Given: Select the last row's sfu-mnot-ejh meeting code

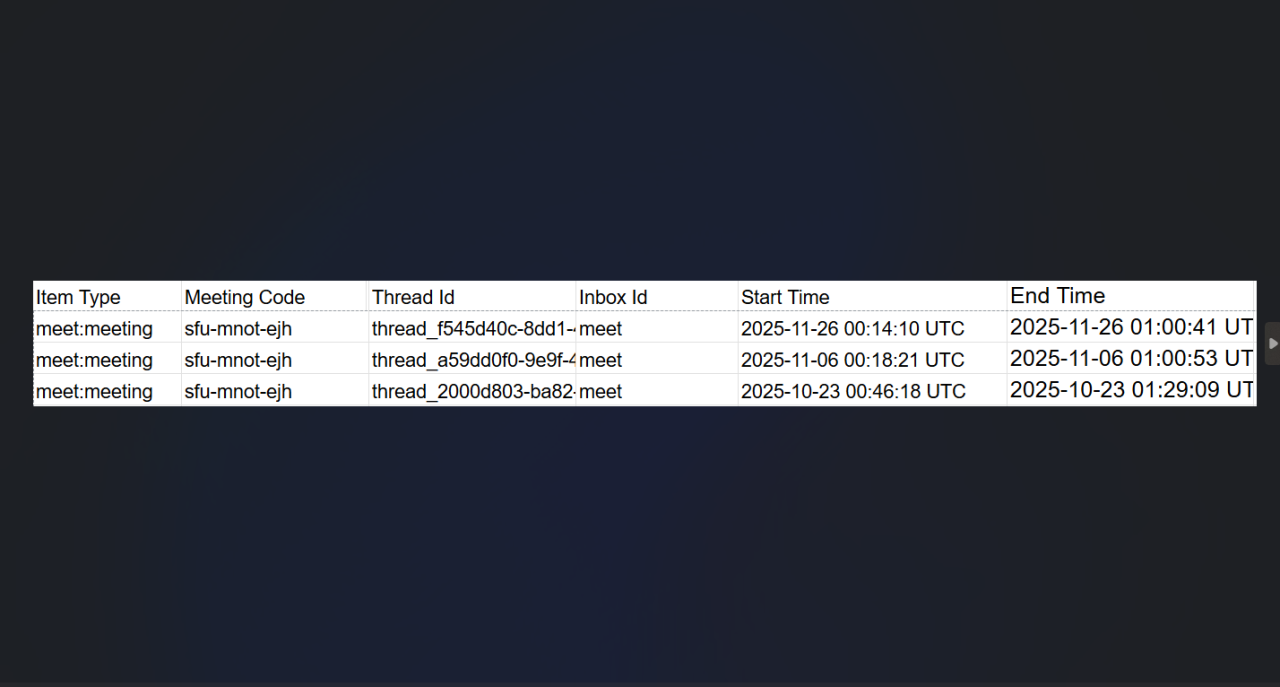Looking at the screenshot, I should (x=238, y=391).
